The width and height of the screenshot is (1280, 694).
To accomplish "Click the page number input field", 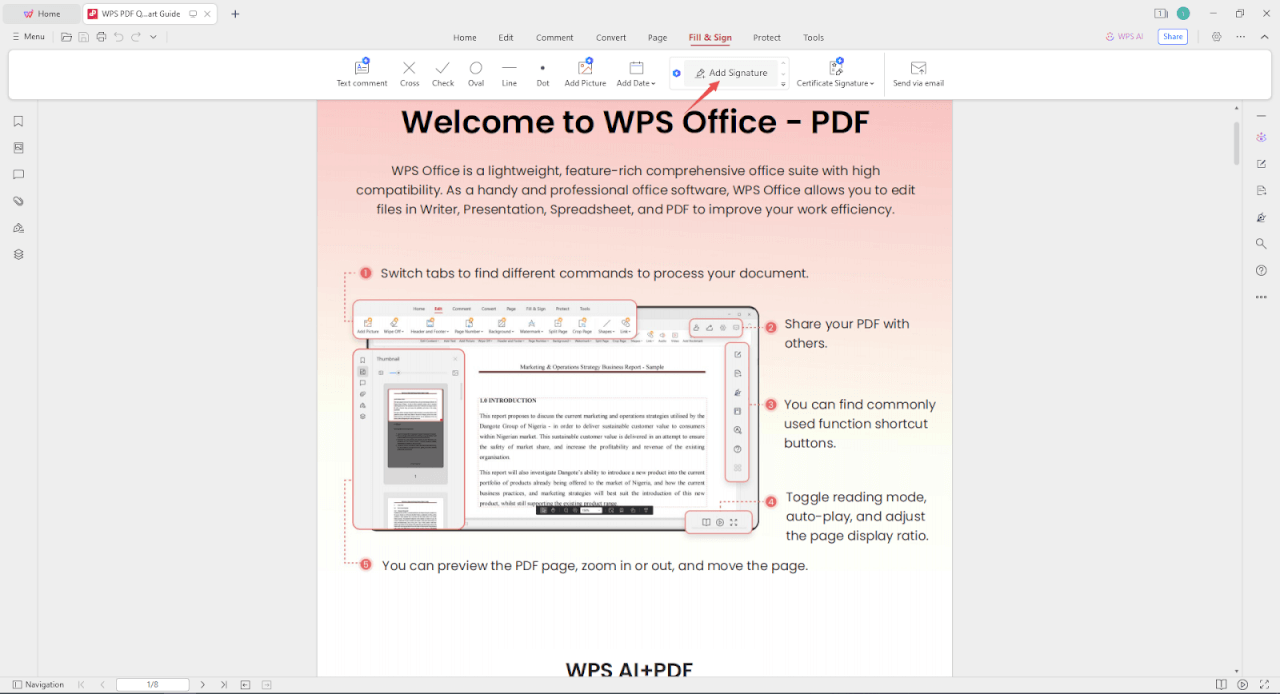I will pyautogui.click(x=152, y=685).
